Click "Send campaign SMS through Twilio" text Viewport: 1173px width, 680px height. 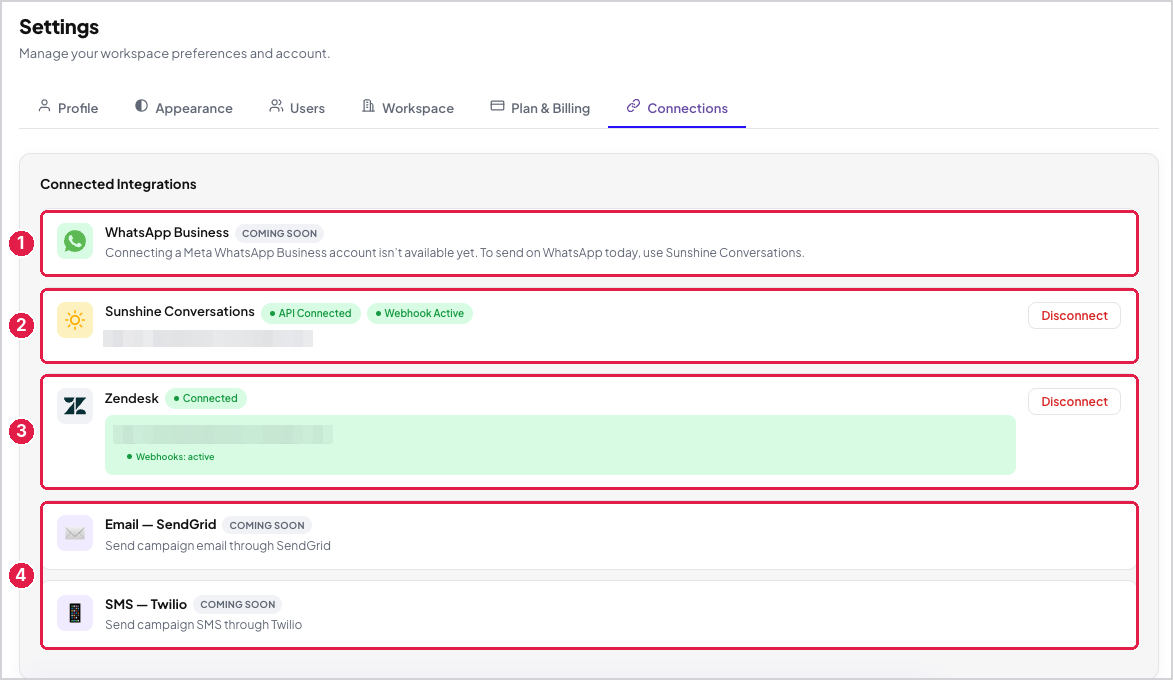tap(203, 625)
